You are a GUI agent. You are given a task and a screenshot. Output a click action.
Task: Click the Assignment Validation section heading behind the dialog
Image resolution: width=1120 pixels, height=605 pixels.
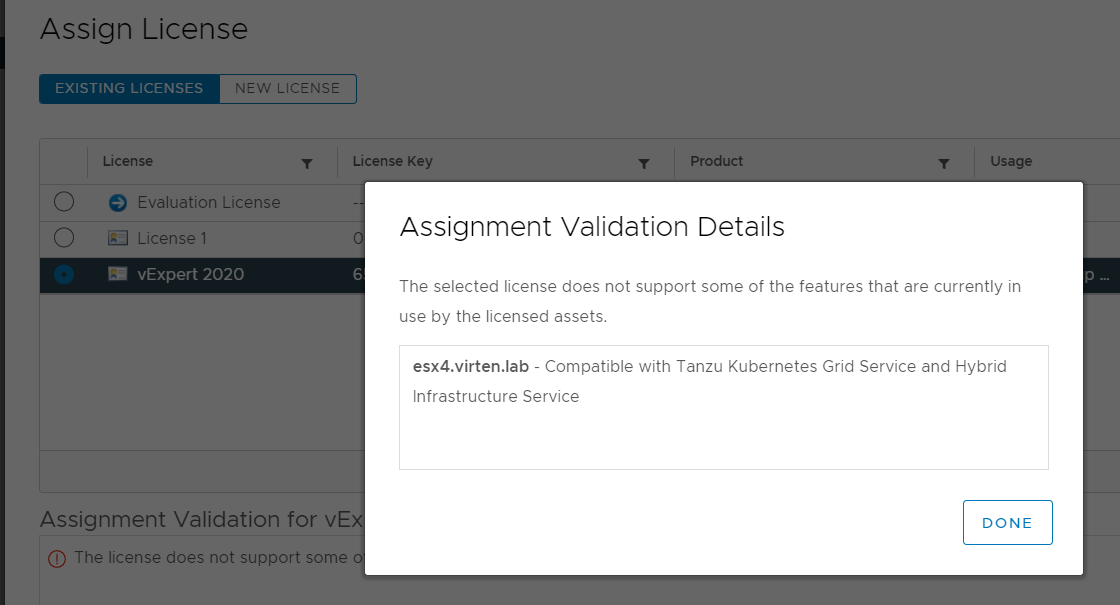tap(202, 519)
